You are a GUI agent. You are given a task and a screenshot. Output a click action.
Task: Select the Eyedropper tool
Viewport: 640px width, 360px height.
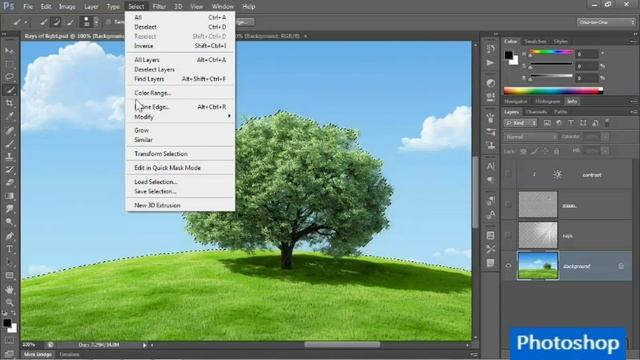(9, 116)
